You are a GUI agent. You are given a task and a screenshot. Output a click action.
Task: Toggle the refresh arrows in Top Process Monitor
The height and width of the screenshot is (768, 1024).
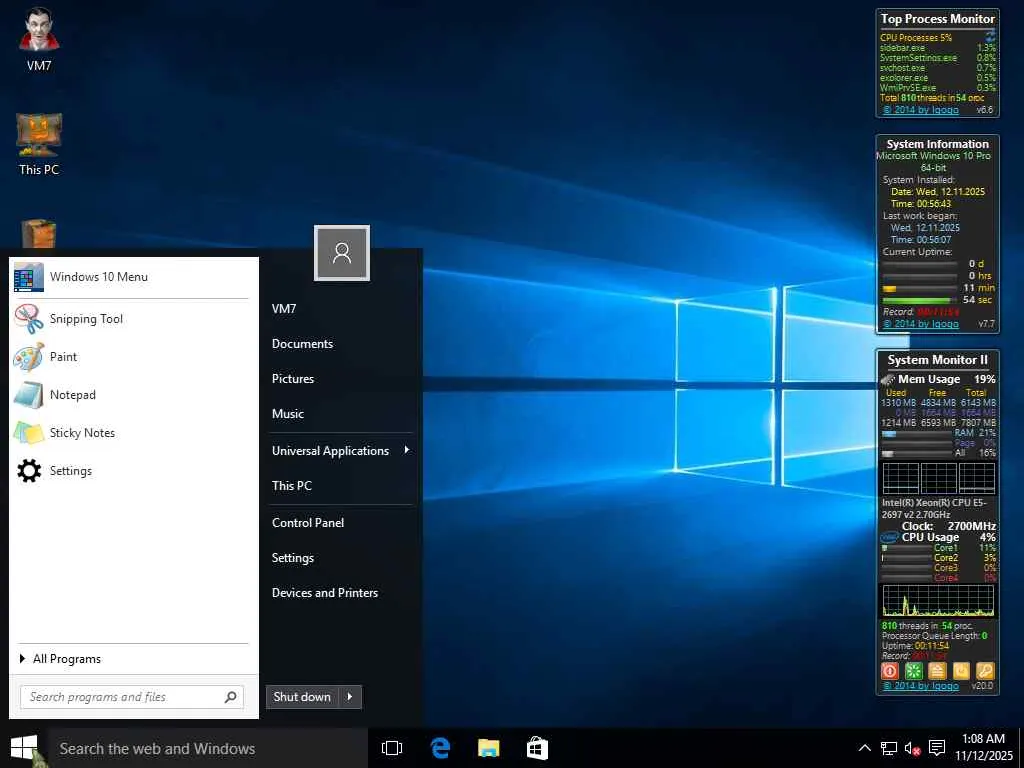(990, 37)
